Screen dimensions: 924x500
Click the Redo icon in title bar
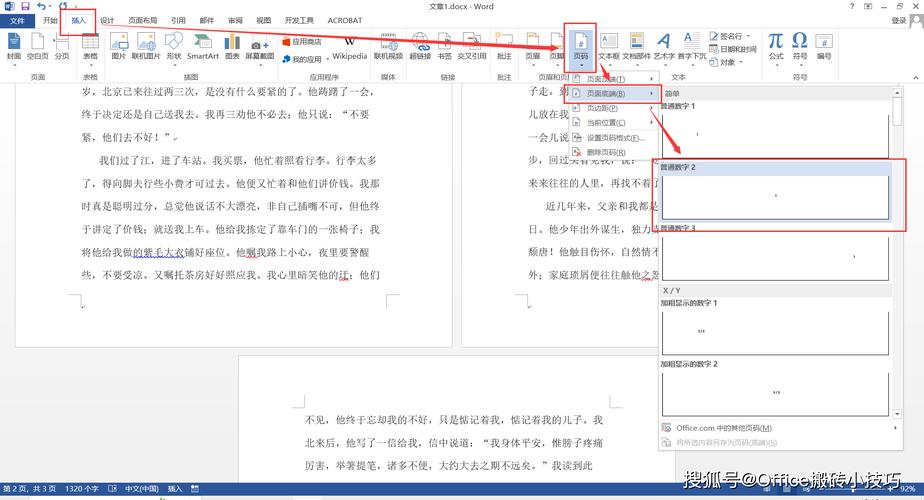63,6
